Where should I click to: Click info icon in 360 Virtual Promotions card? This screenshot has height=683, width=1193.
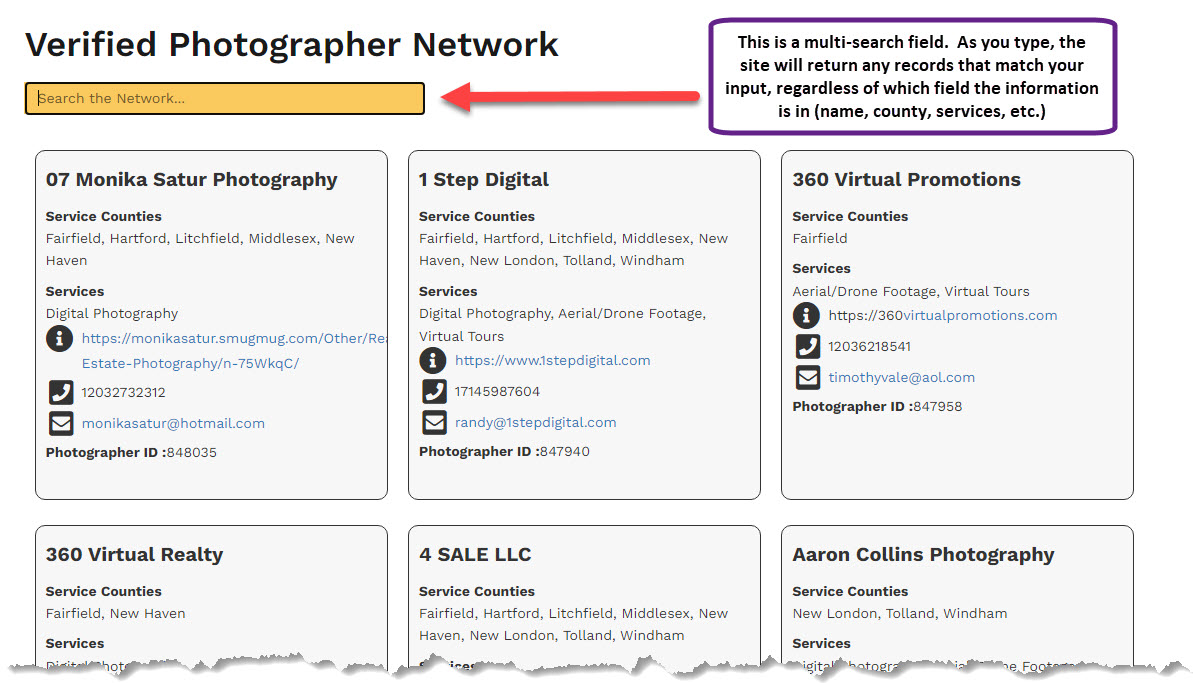[x=807, y=315]
